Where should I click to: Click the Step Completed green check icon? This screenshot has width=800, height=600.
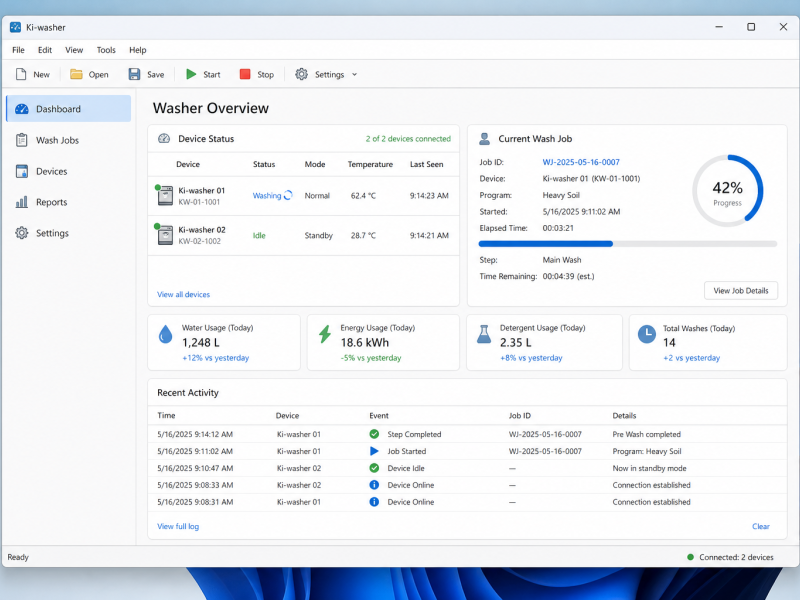point(374,434)
